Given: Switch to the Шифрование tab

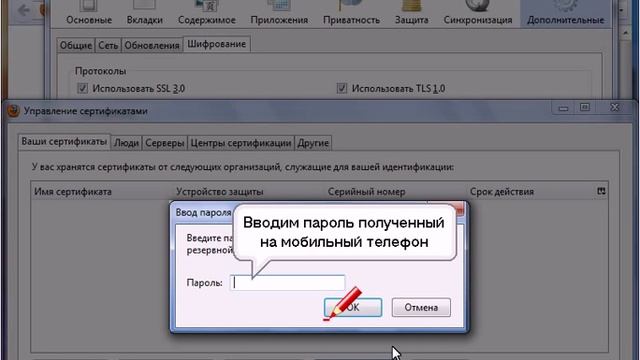Looking at the screenshot, I should click(216, 44).
